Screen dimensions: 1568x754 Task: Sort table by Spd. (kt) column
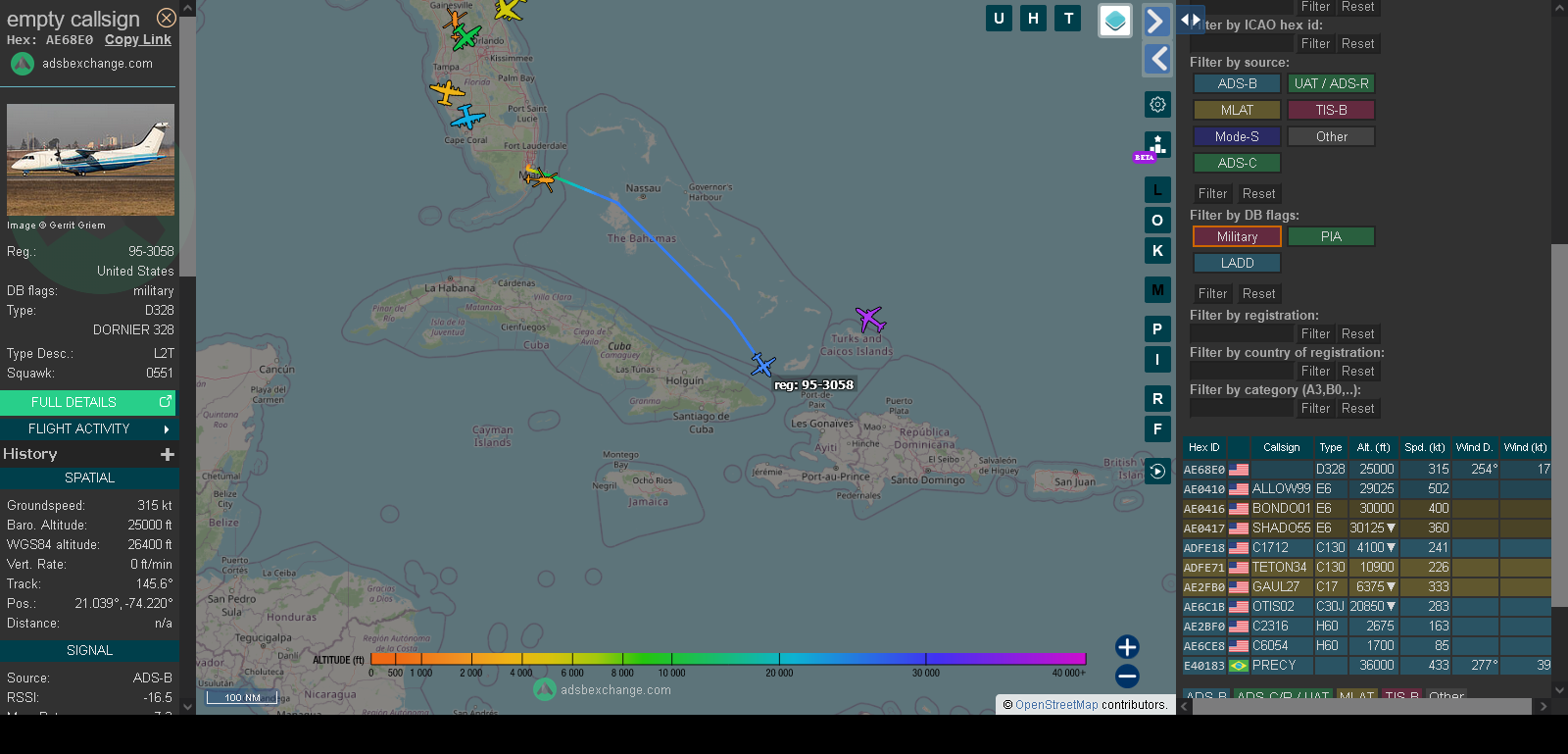click(1424, 448)
